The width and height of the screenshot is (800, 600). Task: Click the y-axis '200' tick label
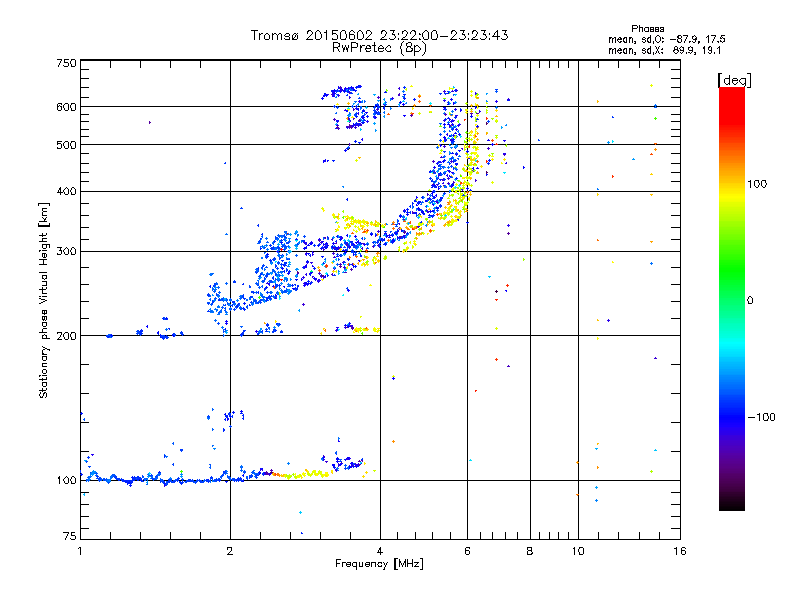pyautogui.click(x=66, y=336)
